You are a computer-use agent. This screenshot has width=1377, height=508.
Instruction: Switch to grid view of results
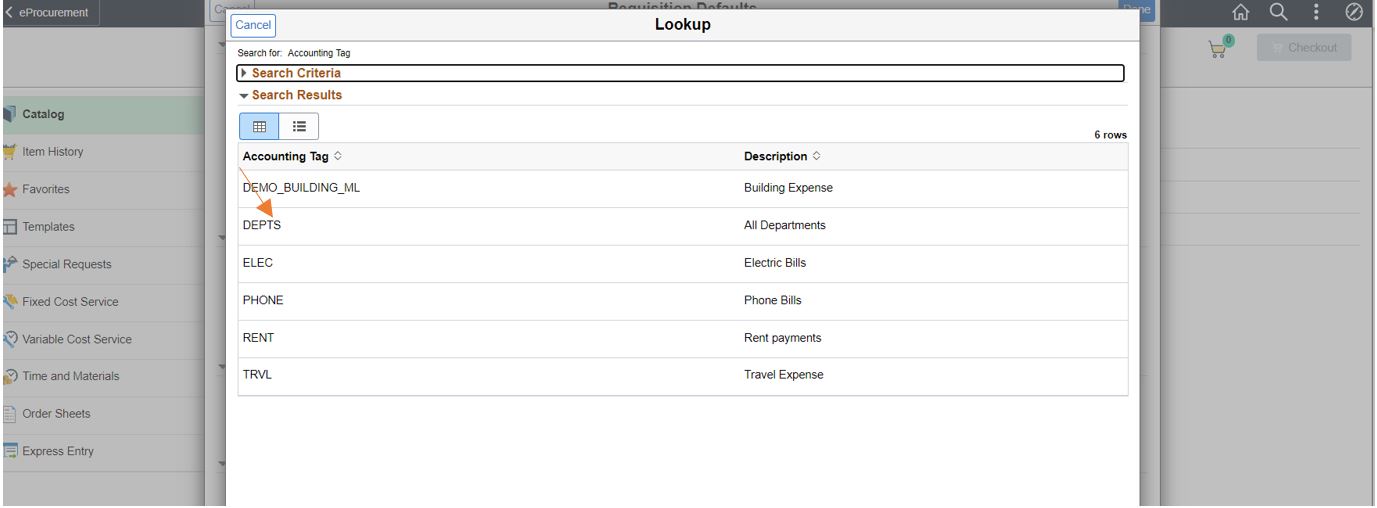point(259,126)
